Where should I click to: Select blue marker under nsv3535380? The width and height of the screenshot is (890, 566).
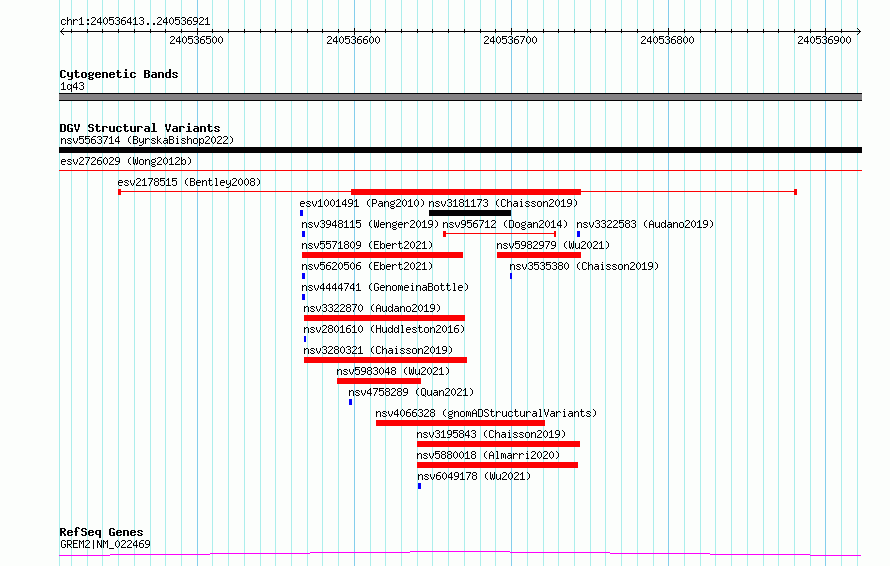point(511,276)
